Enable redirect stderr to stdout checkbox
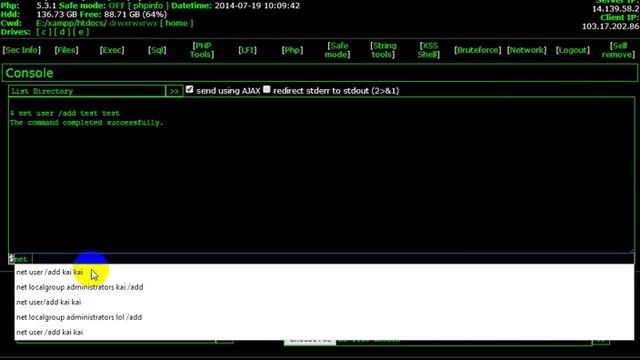Screen dimensions: 640x360 (x=267, y=89)
